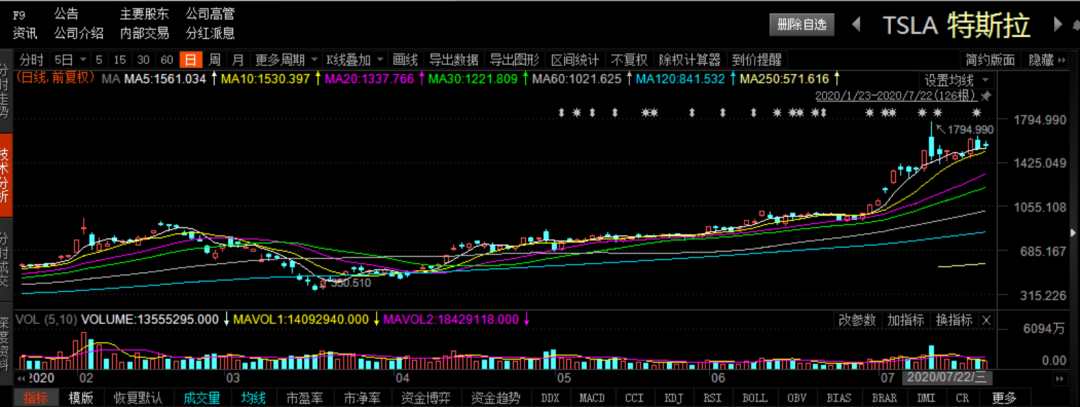
Task: Switch to 30-minute period
Action: click(x=144, y=60)
